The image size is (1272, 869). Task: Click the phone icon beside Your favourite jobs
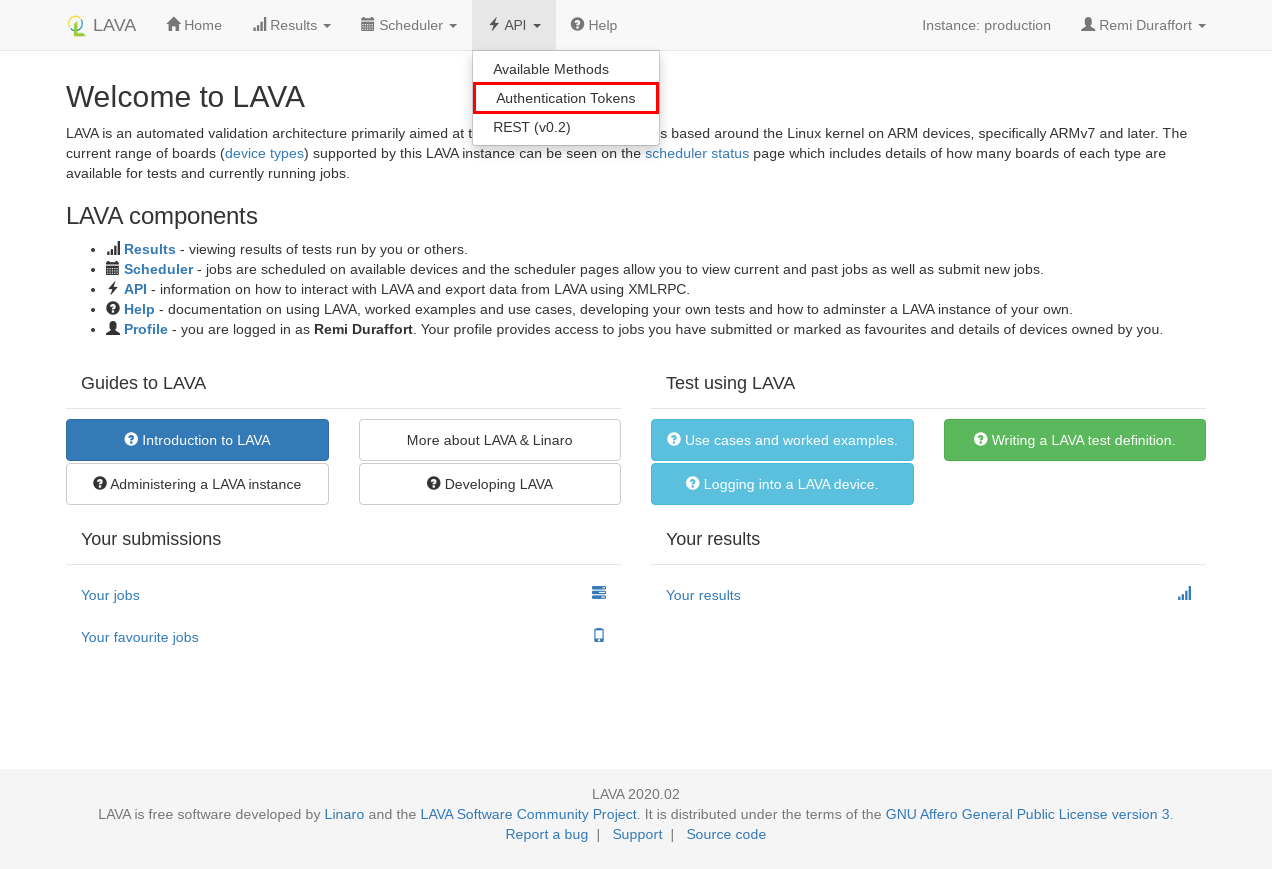599,635
